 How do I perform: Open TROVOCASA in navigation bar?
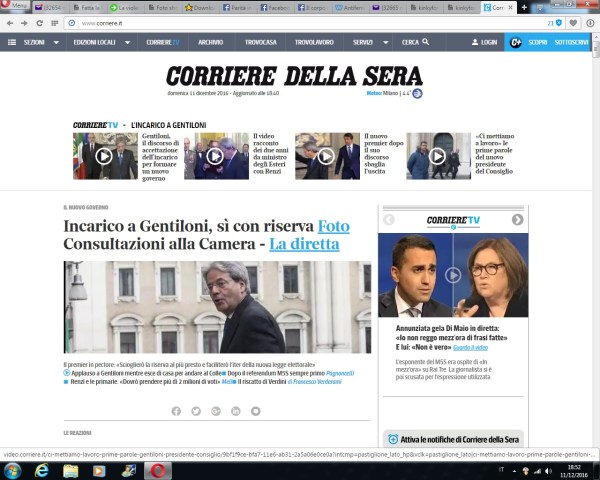coord(261,42)
